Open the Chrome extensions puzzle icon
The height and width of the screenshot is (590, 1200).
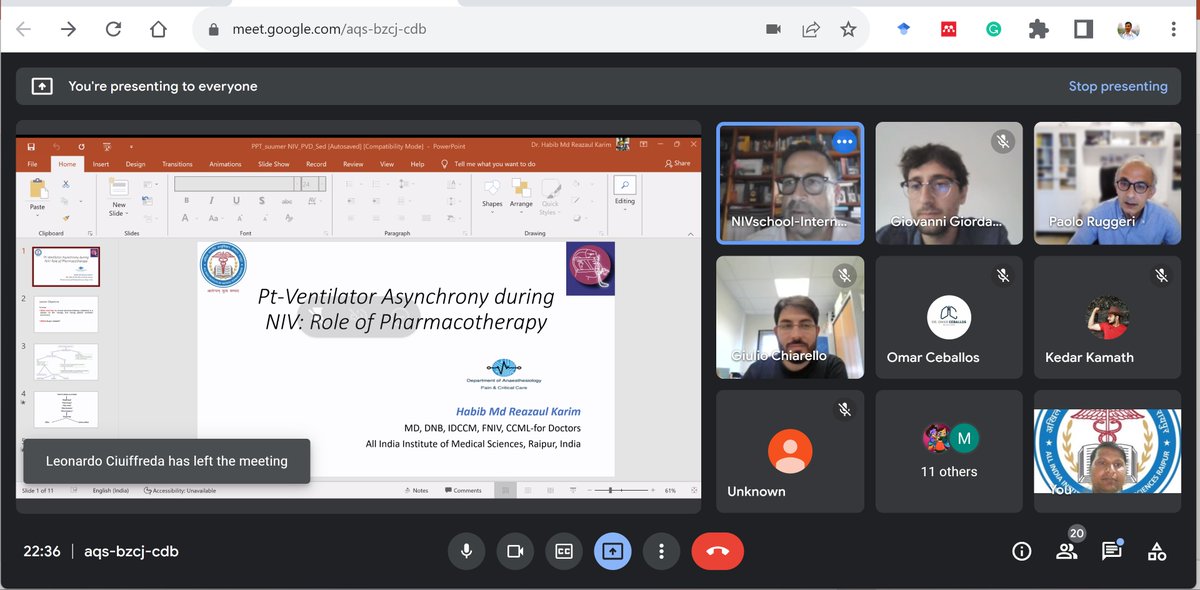[1038, 29]
